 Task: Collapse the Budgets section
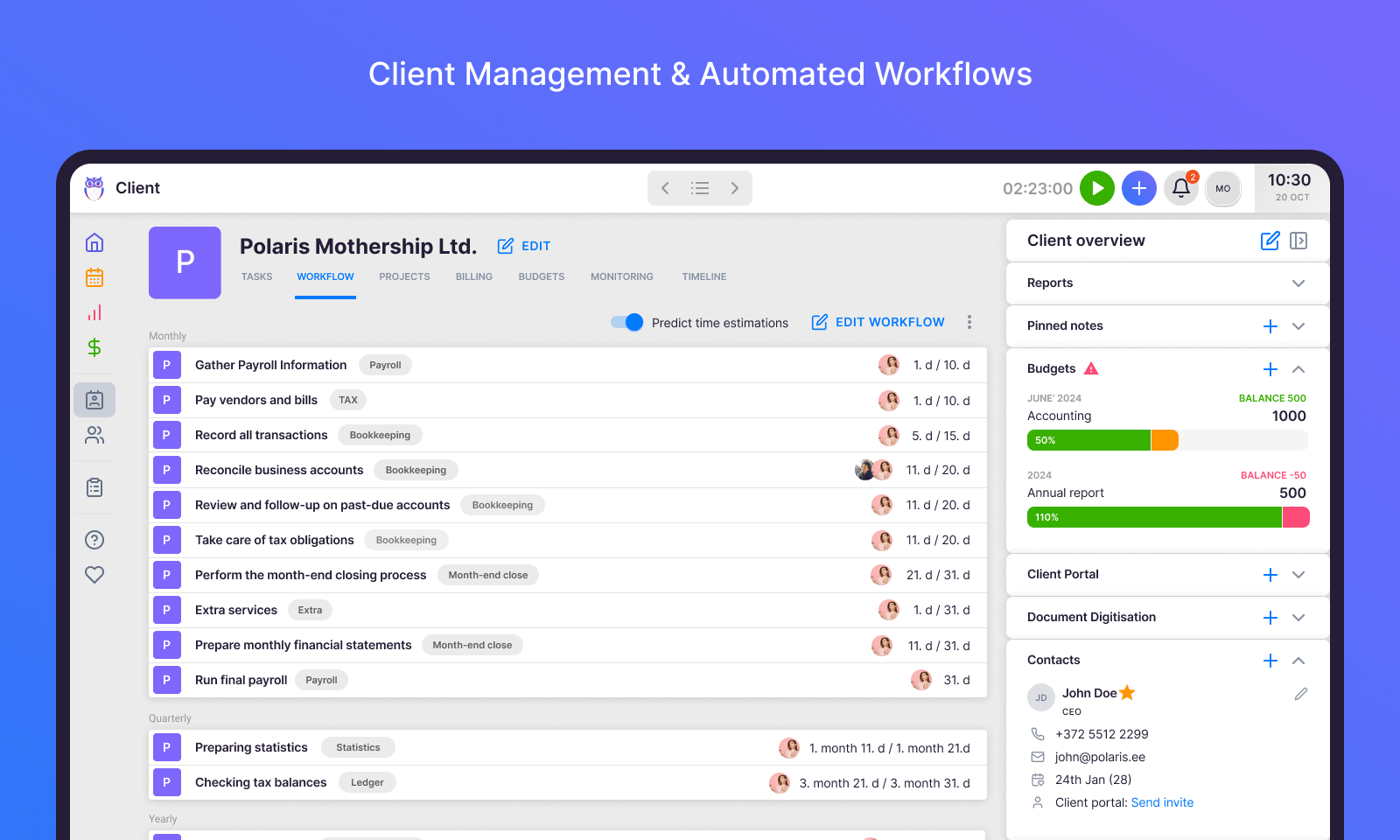coord(1298,368)
